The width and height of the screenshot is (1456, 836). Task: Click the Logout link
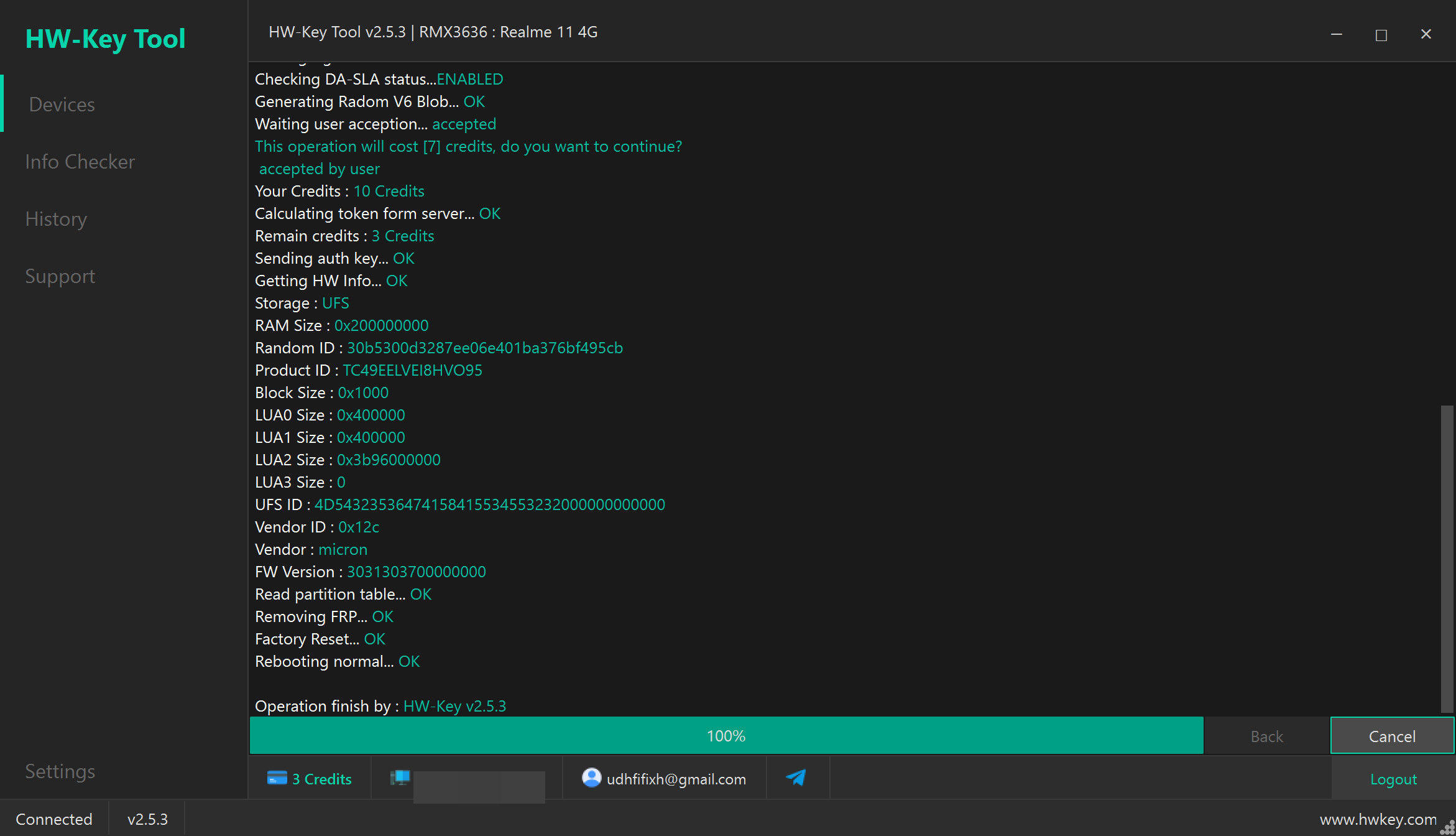pyautogui.click(x=1393, y=779)
